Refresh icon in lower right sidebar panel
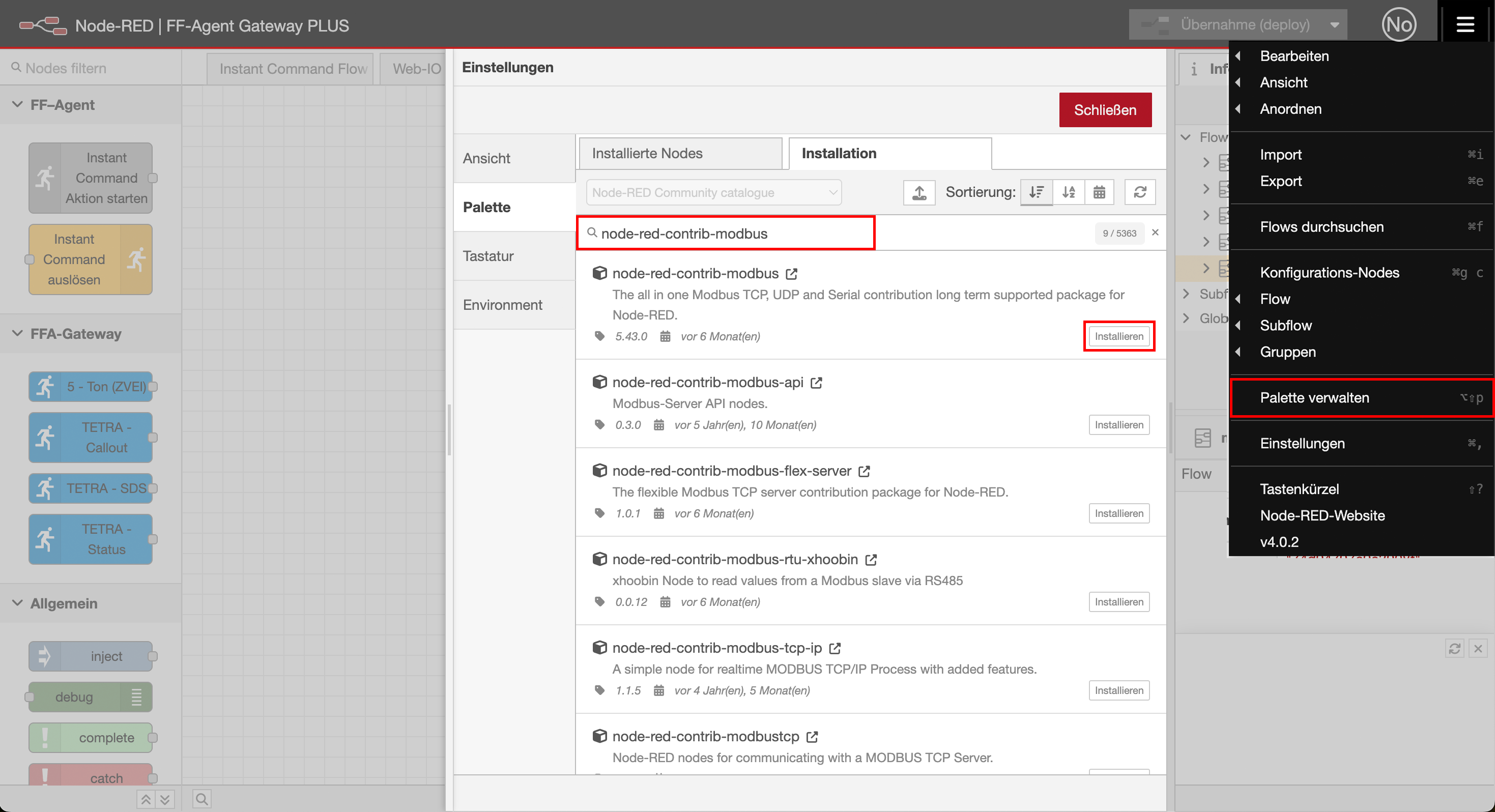The image size is (1495, 812). pos(1454,648)
